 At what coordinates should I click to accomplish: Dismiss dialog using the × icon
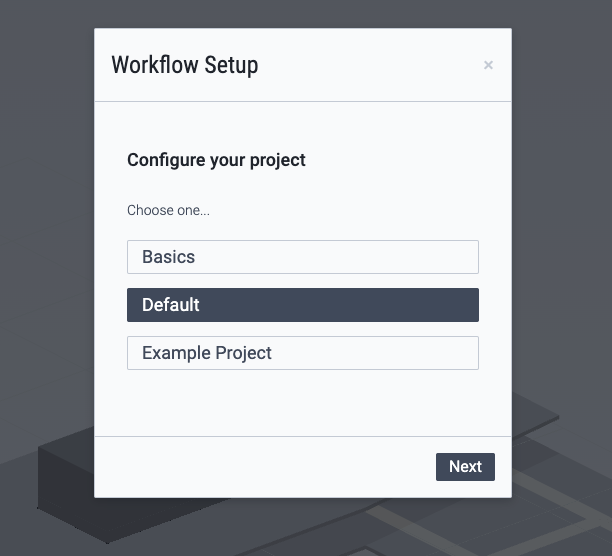[x=488, y=65]
